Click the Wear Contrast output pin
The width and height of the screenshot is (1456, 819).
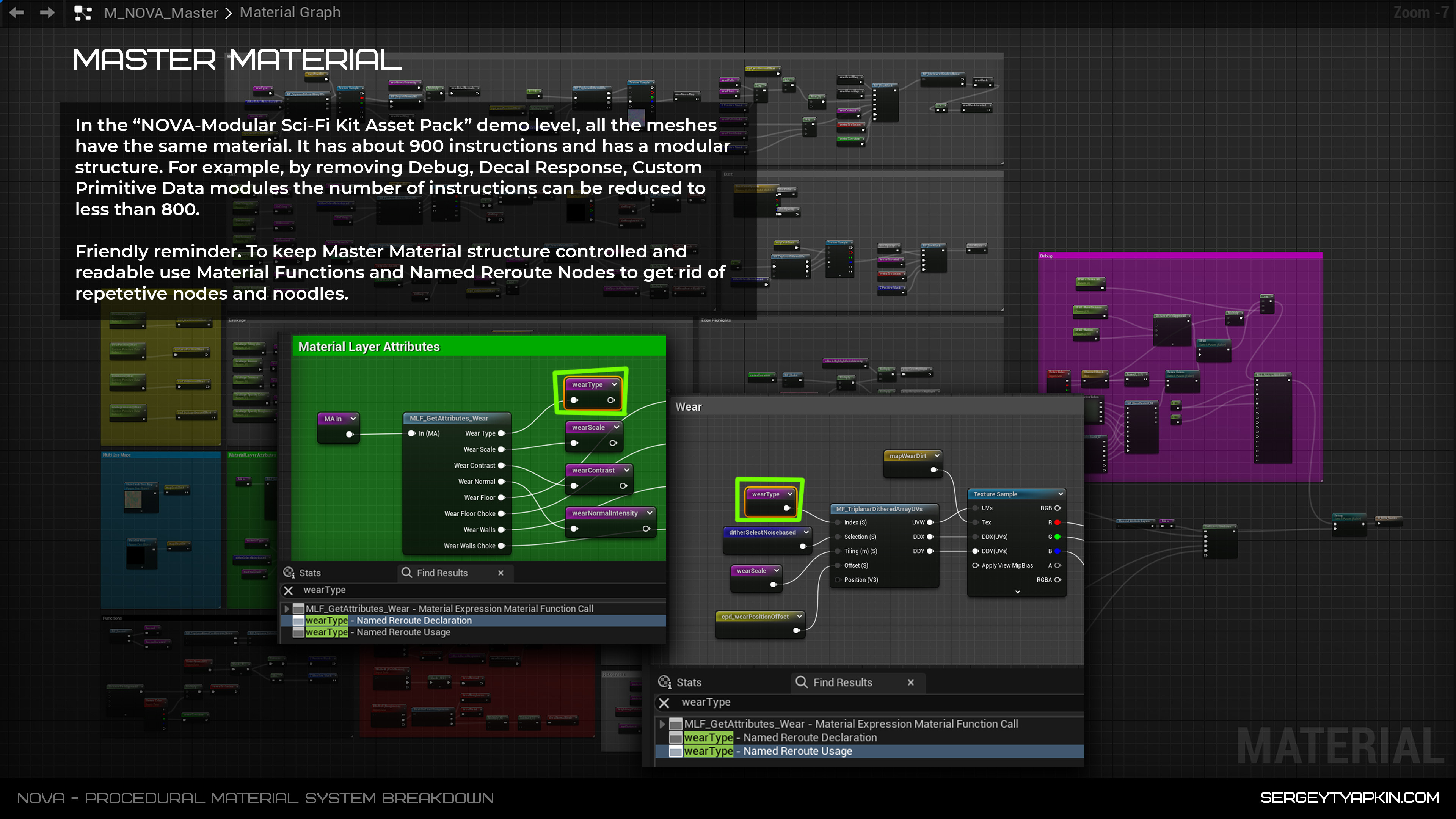(x=501, y=466)
